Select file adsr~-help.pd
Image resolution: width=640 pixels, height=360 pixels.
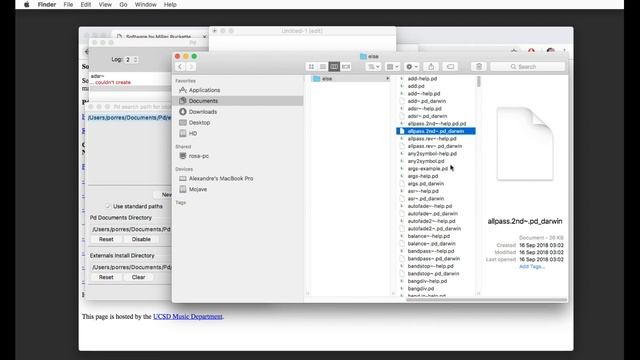click(x=424, y=109)
